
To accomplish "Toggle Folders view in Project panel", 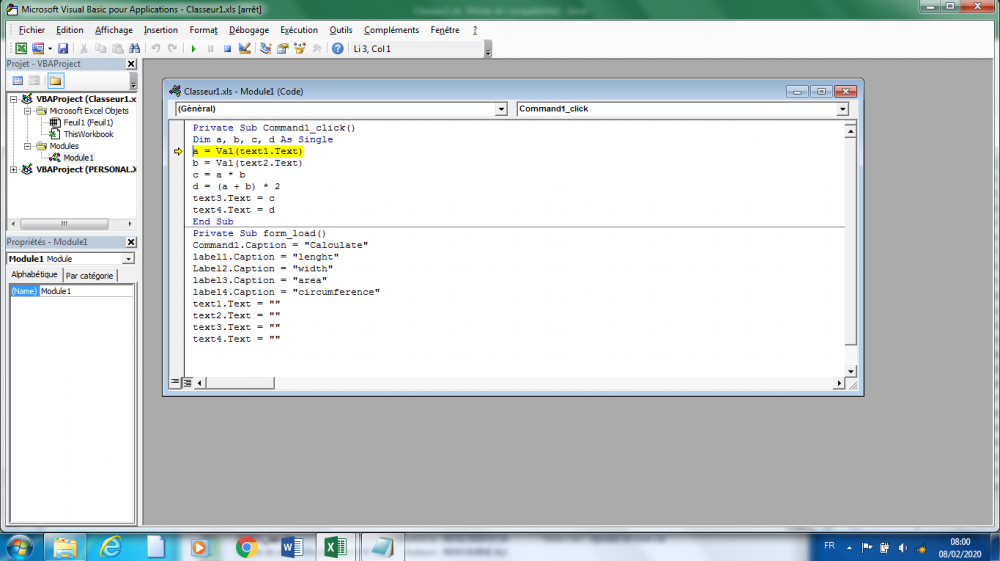I will (54, 80).
